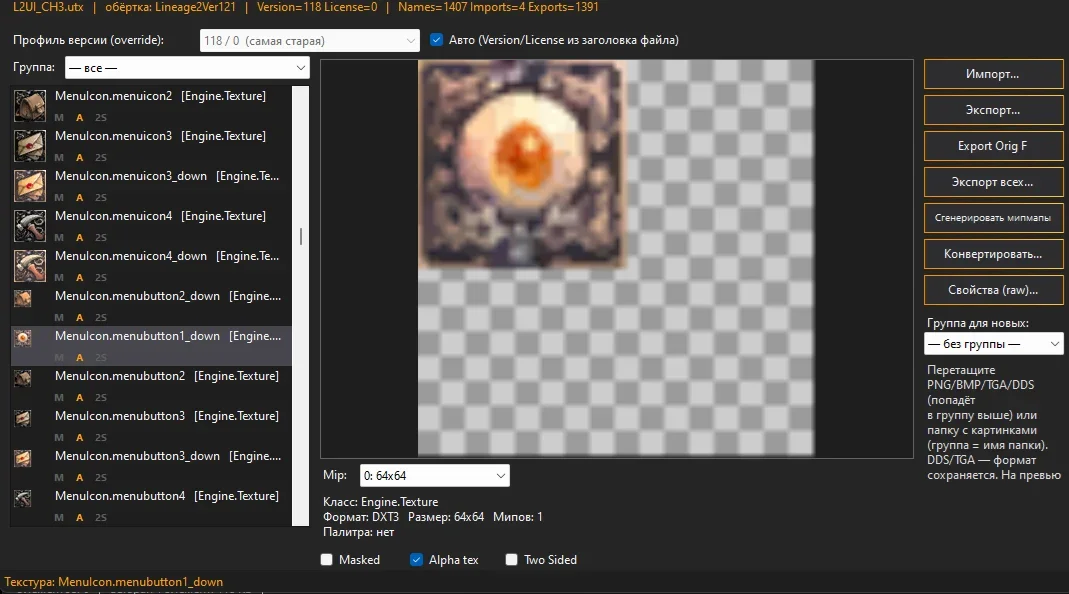
Task: Click the small MenuIcon.menubutton2_down icon
Action: coord(22,299)
